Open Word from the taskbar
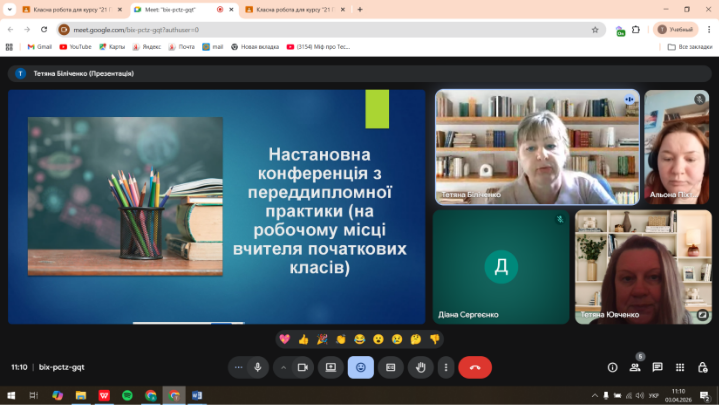 (197, 395)
